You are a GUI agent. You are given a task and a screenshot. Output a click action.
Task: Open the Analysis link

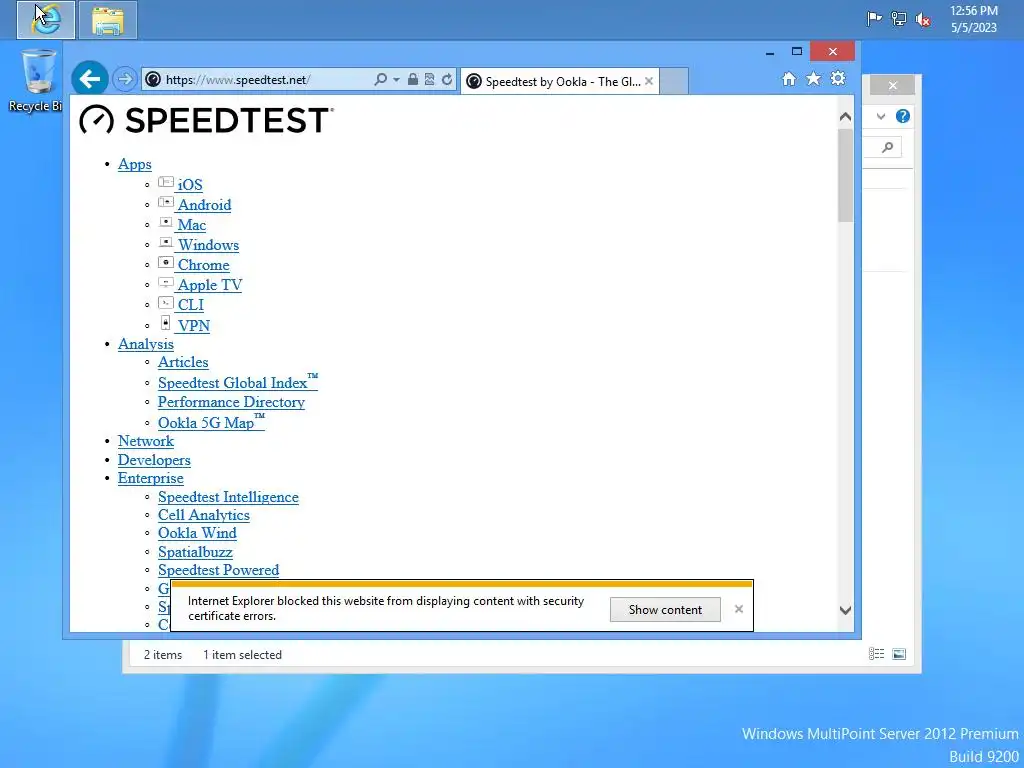[146, 344]
